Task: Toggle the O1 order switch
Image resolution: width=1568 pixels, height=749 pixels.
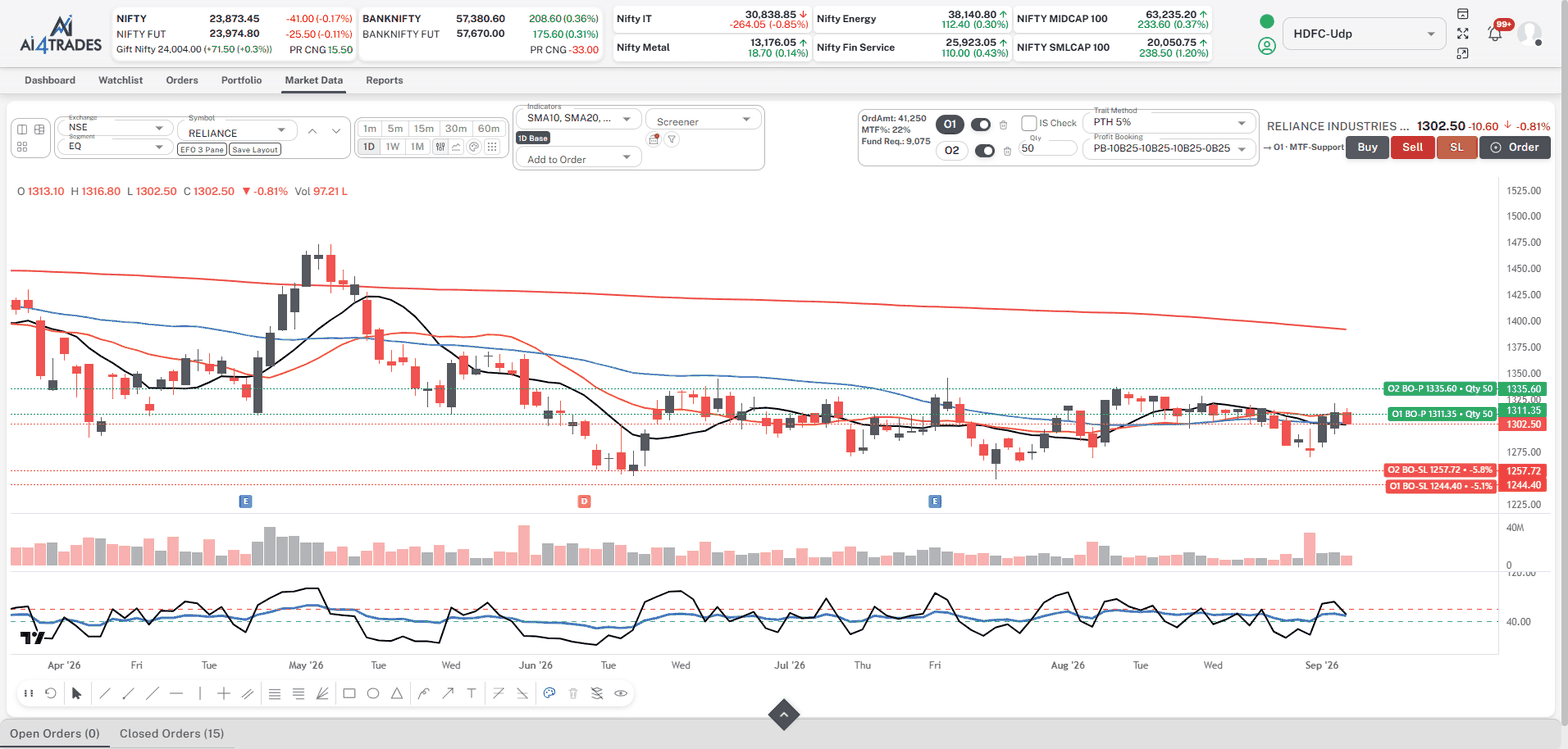Action: tap(981, 124)
